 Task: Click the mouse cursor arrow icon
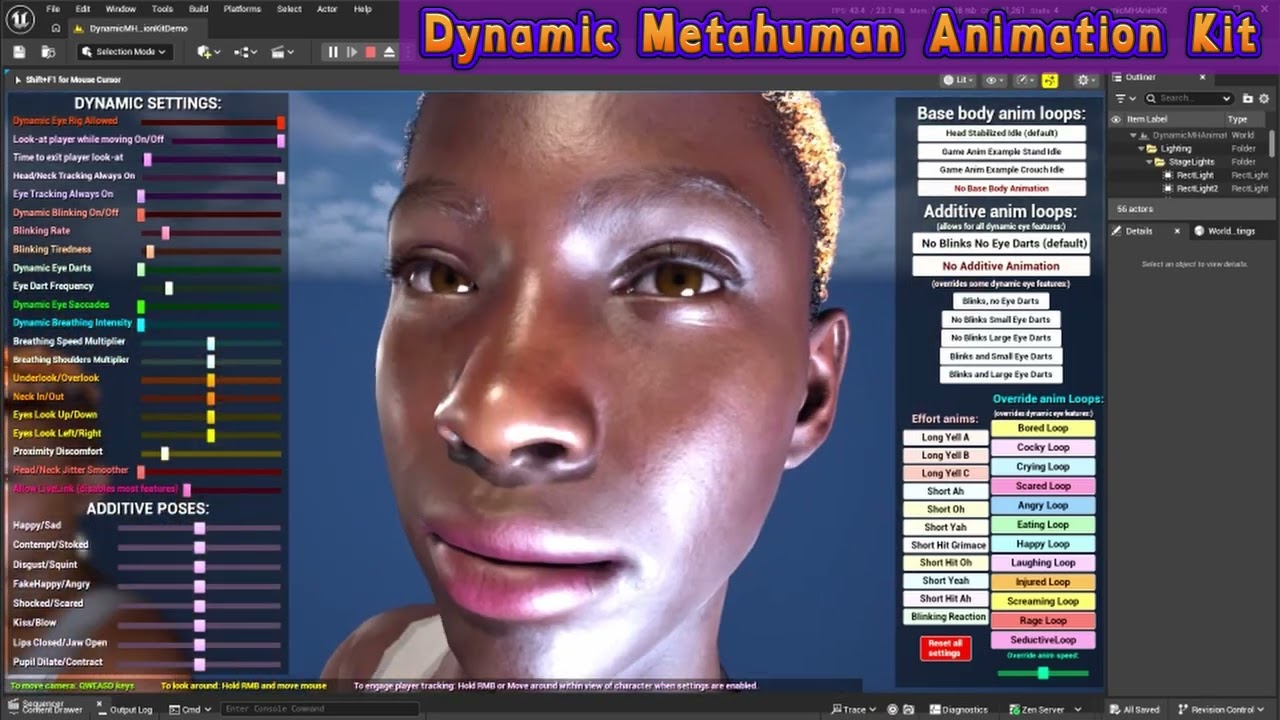[18, 80]
